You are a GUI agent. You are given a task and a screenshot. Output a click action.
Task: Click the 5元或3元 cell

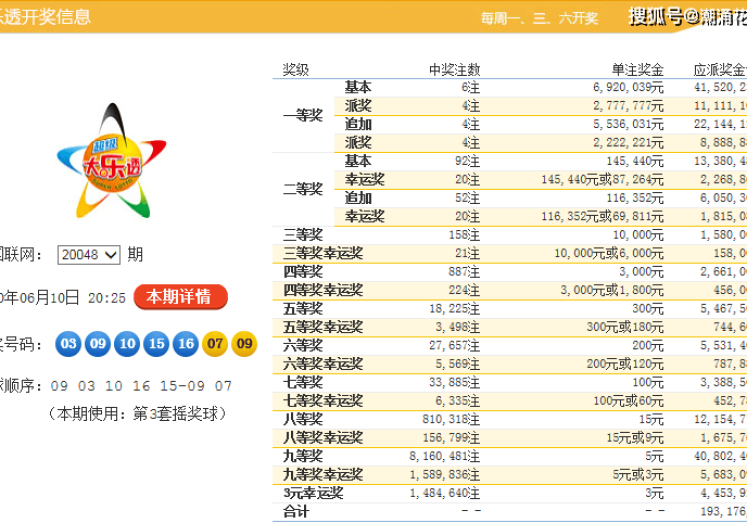pyautogui.click(x=638, y=475)
